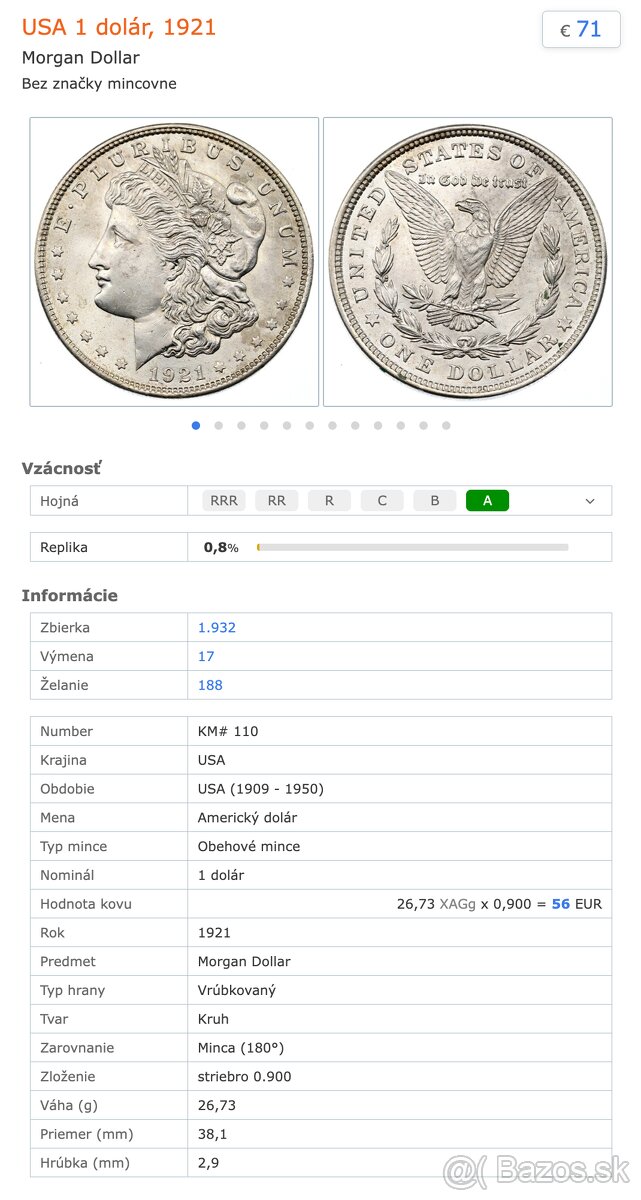Viewport: 641px width, 1200px height.
Task: Select the RRR rarity badge
Action: click(224, 501)
